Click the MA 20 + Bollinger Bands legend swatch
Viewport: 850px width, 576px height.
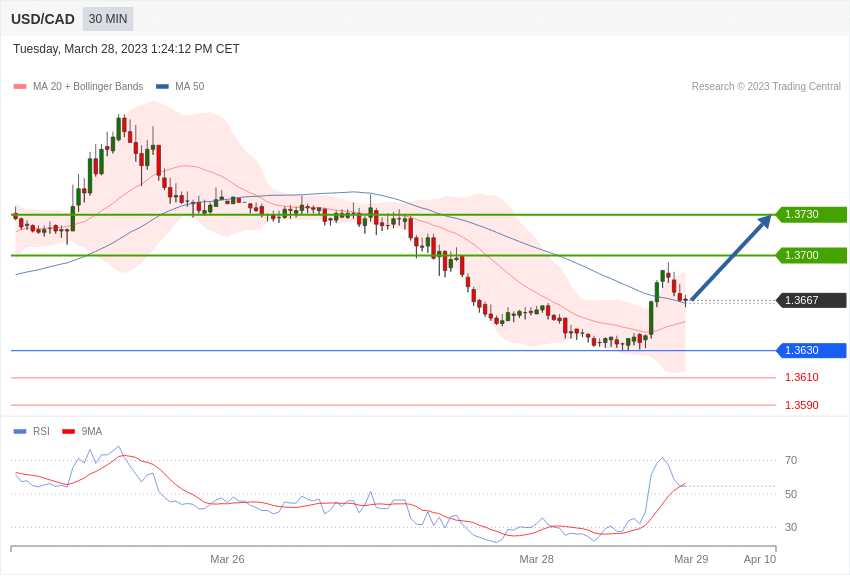coord(20,86)
